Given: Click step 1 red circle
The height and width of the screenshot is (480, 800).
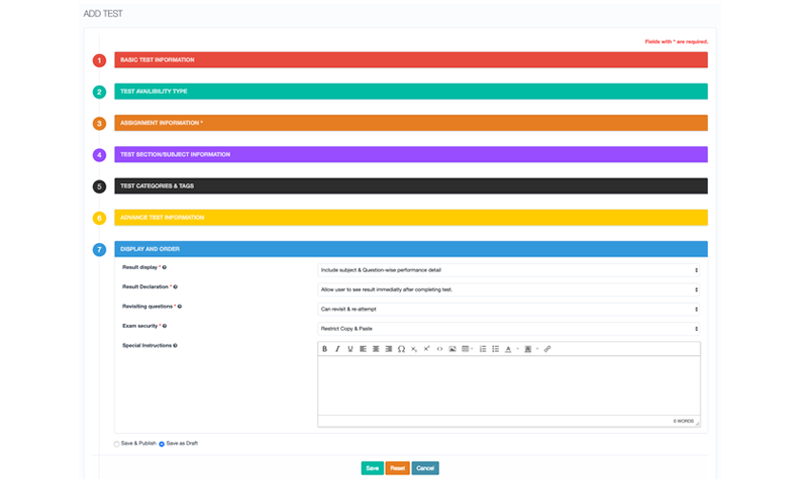Looking at the screenshot, I should 99,61.
